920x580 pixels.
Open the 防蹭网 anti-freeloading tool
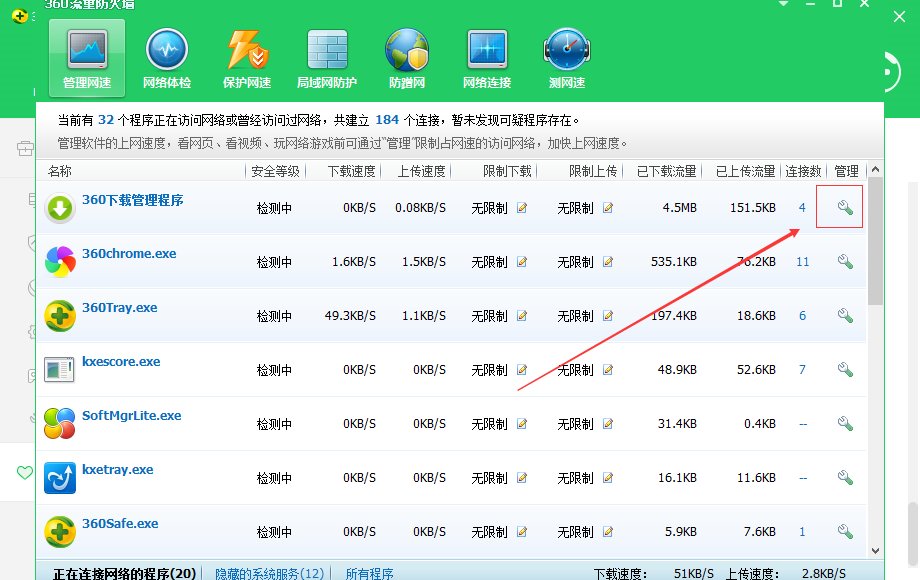406,55
